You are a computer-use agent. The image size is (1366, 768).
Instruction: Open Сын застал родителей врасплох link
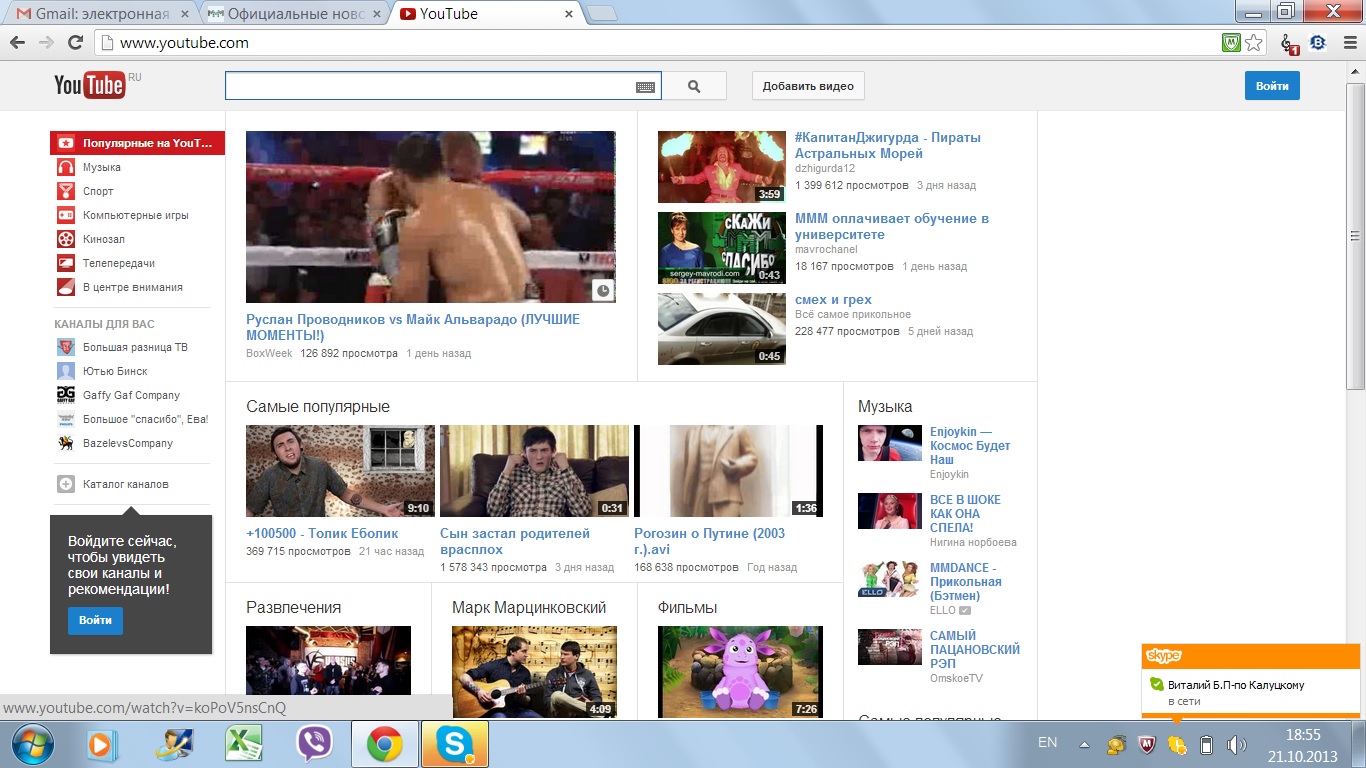[515, 541]
